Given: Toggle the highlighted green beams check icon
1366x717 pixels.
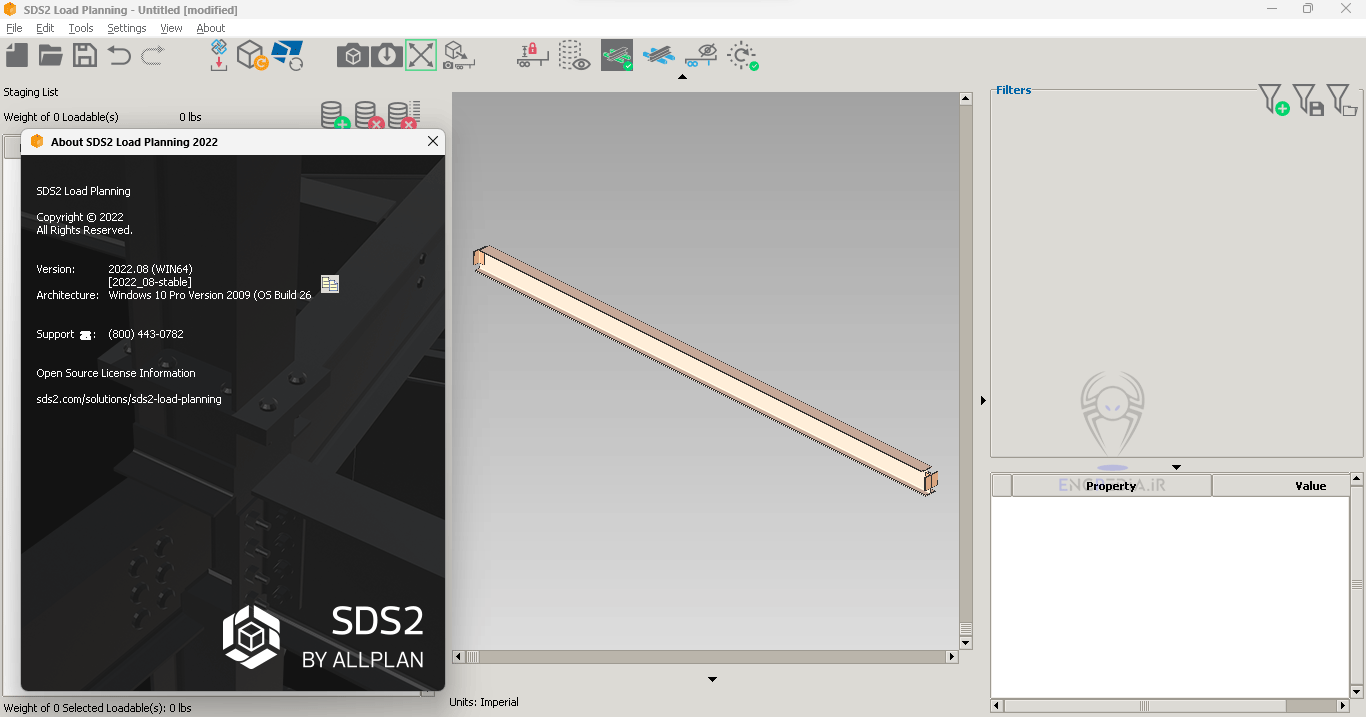Looking at the screenshot, I should [x=617, y=55].
